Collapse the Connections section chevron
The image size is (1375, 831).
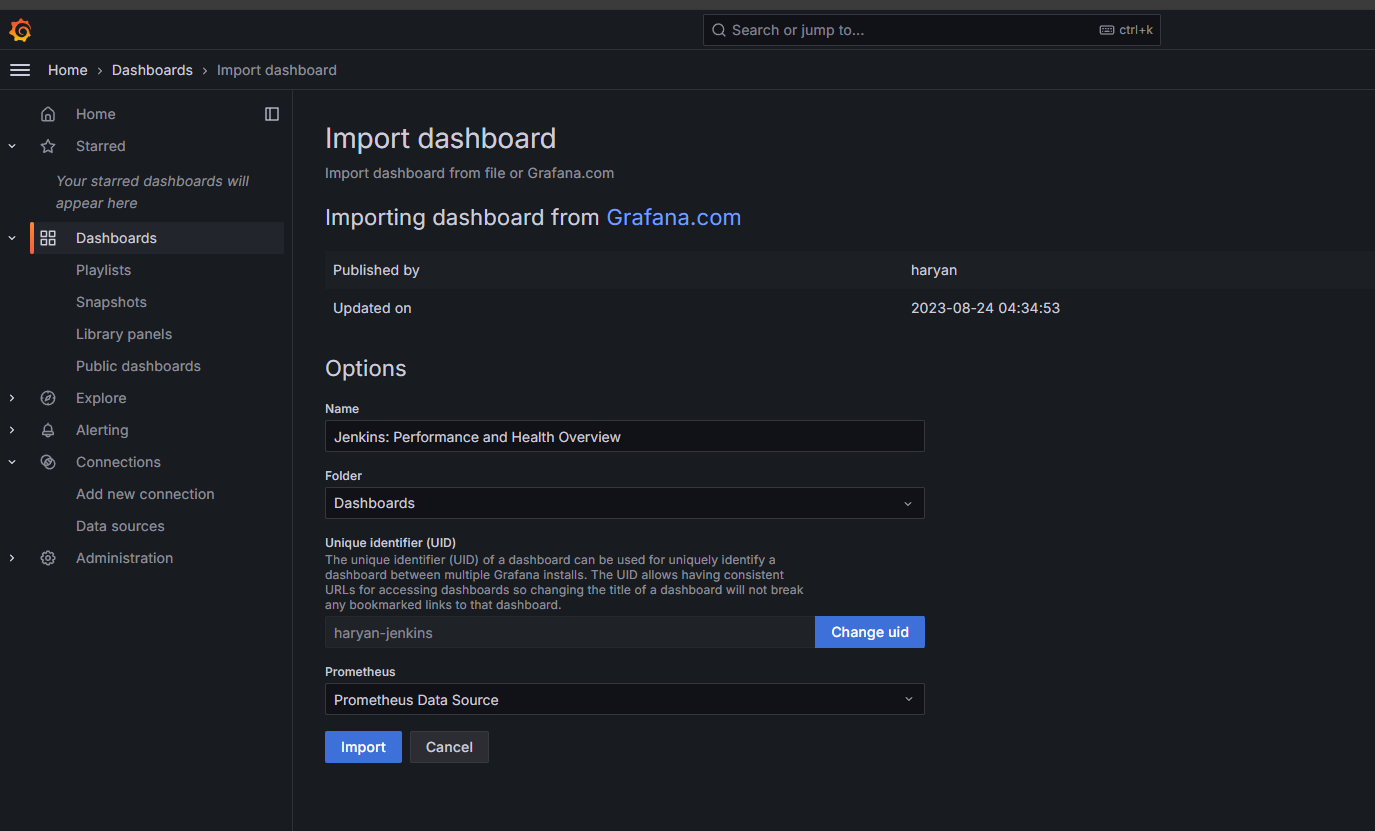click(12, 462)
